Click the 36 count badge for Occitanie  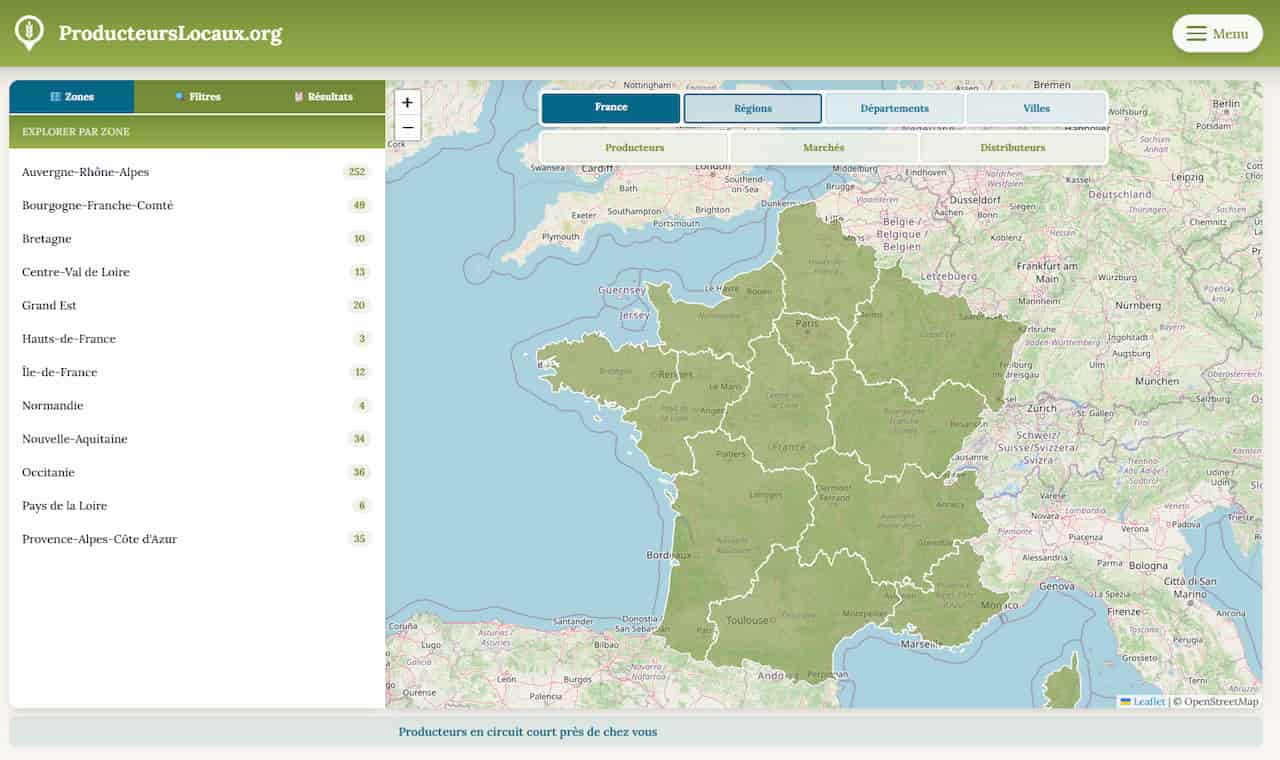click(359, 472)
